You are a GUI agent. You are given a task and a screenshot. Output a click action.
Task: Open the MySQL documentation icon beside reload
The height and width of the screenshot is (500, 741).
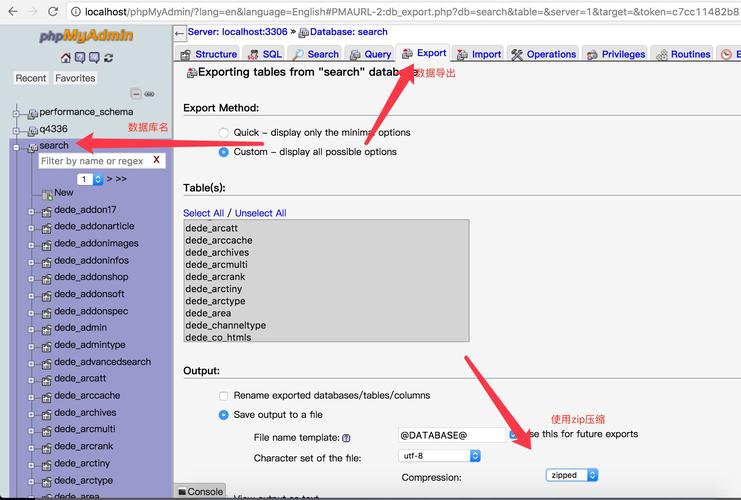point(95,58)
